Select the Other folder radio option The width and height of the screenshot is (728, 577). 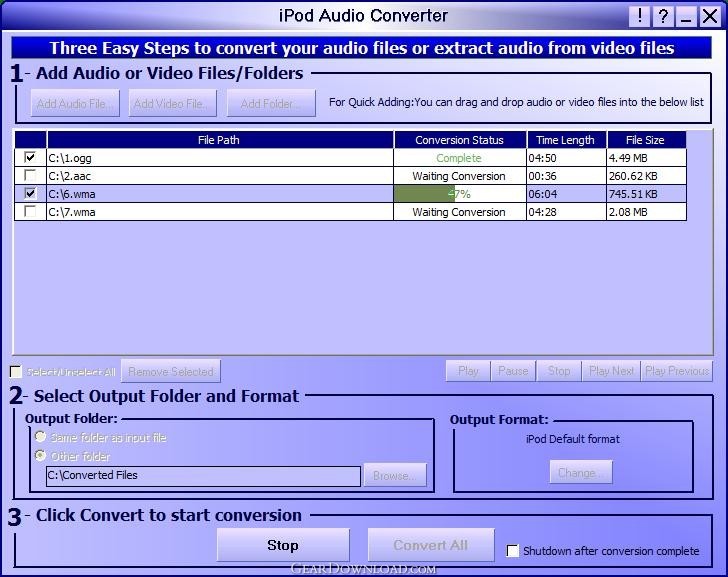tap(40, 456)
